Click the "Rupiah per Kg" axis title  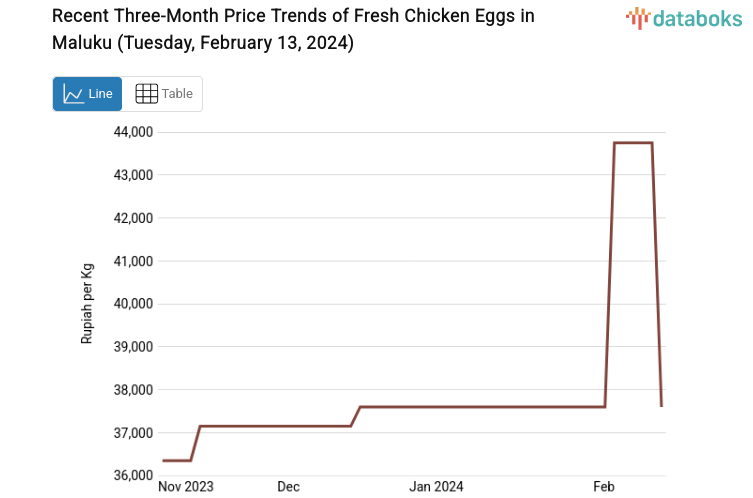[87, 303]
